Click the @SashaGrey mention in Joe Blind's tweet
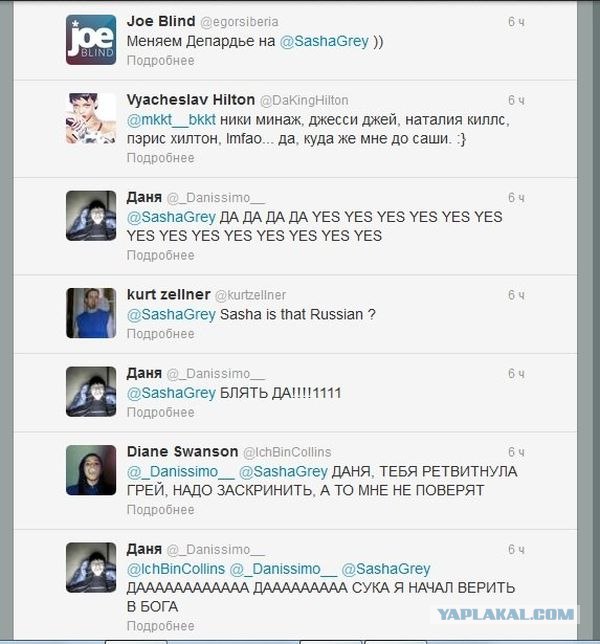This screenshot has height=644, width=600. [x=324, y=41]
